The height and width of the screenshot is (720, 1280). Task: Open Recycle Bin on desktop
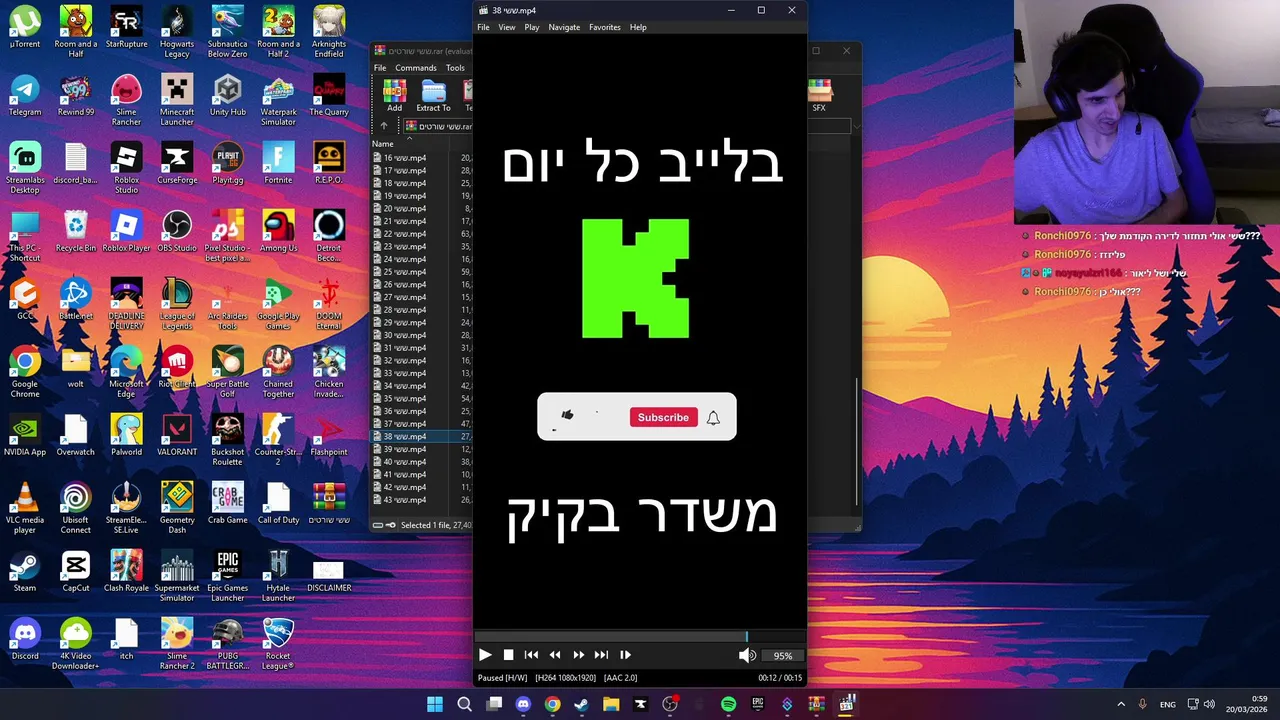pos(76,231)
